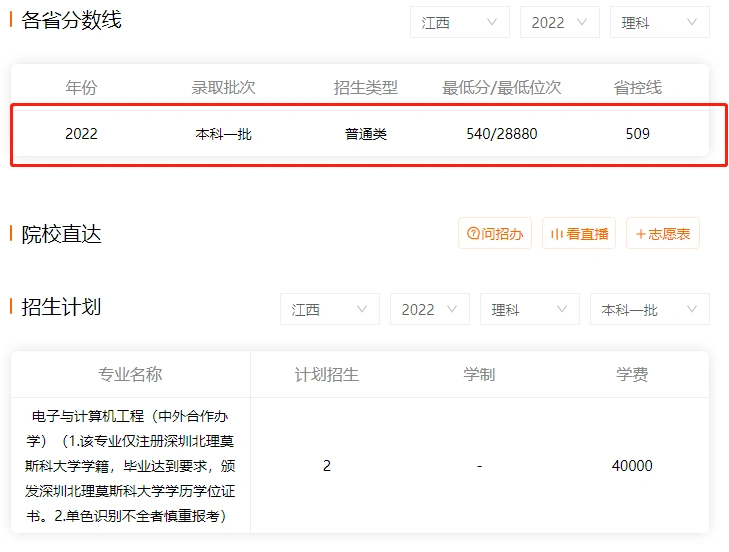729x552 pixels.
Task: Click the 录取批次 column header
Action: pos(224,87)
